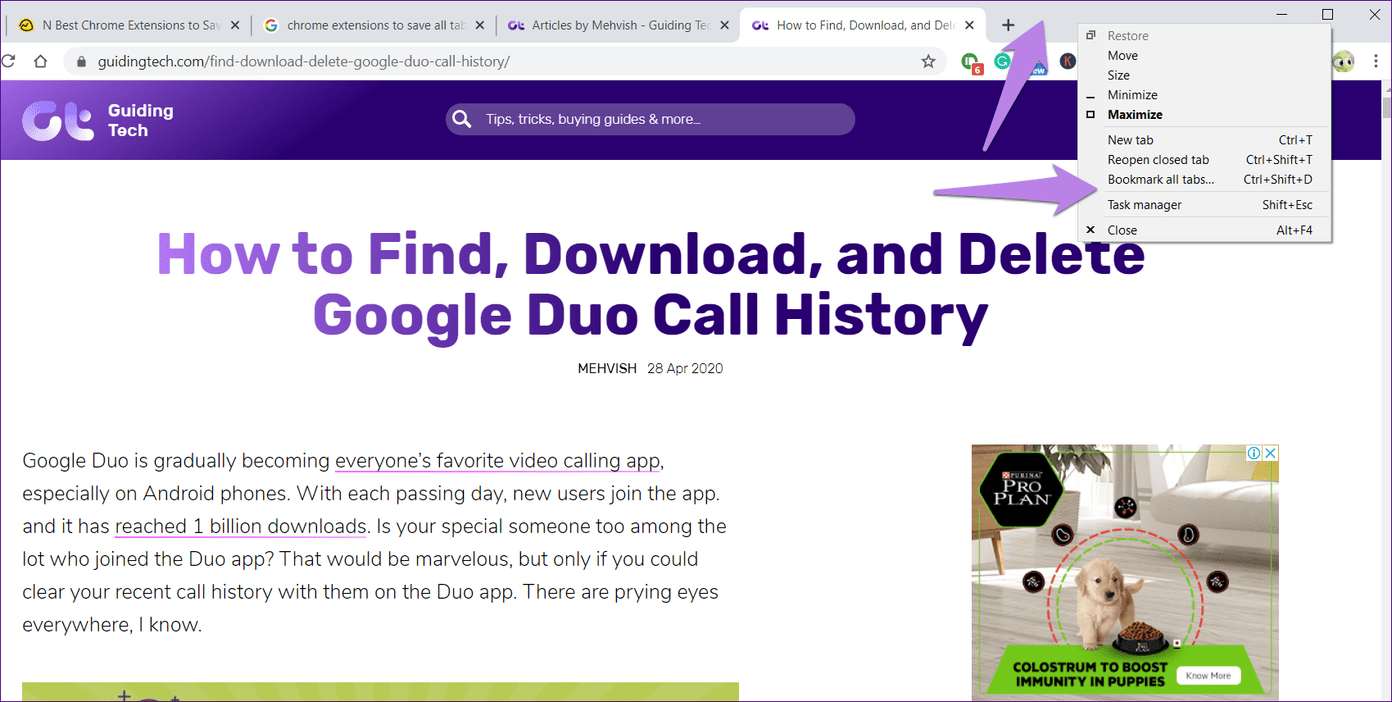
Task: Click the scrollbar up arrow
Action: (x=1386, y=88)
